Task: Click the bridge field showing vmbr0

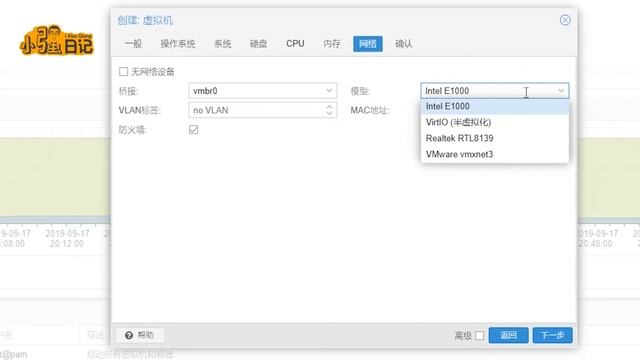Action: click(x=262, y=91)
